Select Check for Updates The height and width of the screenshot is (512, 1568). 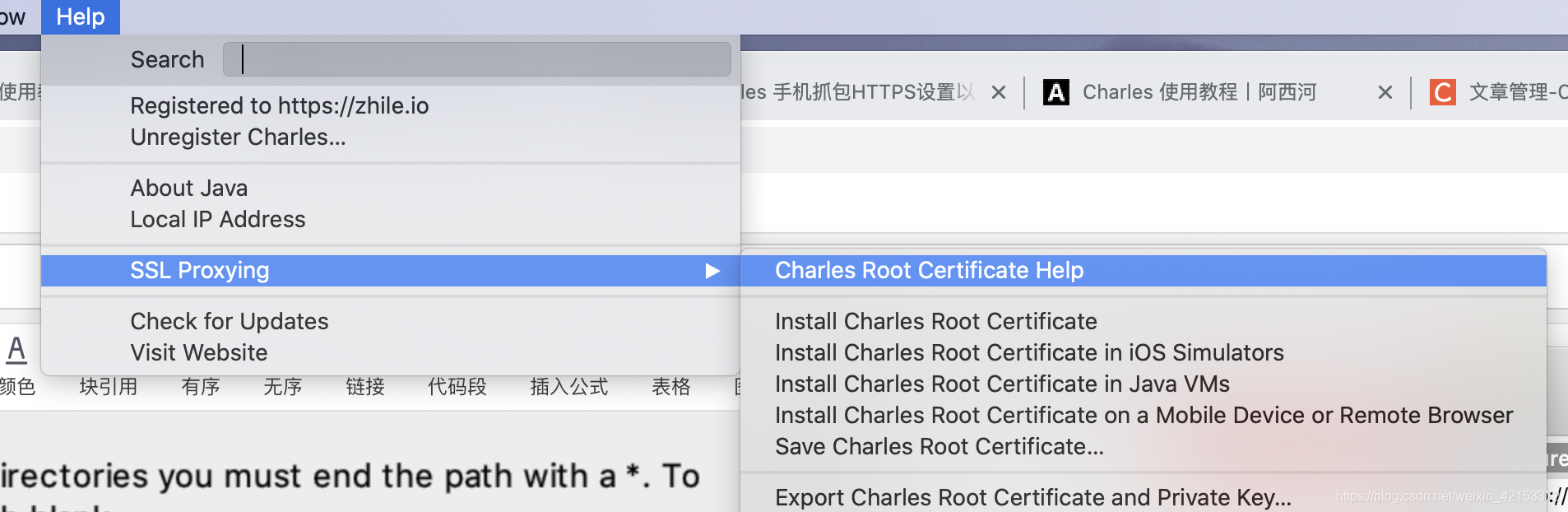pos(391,321)
